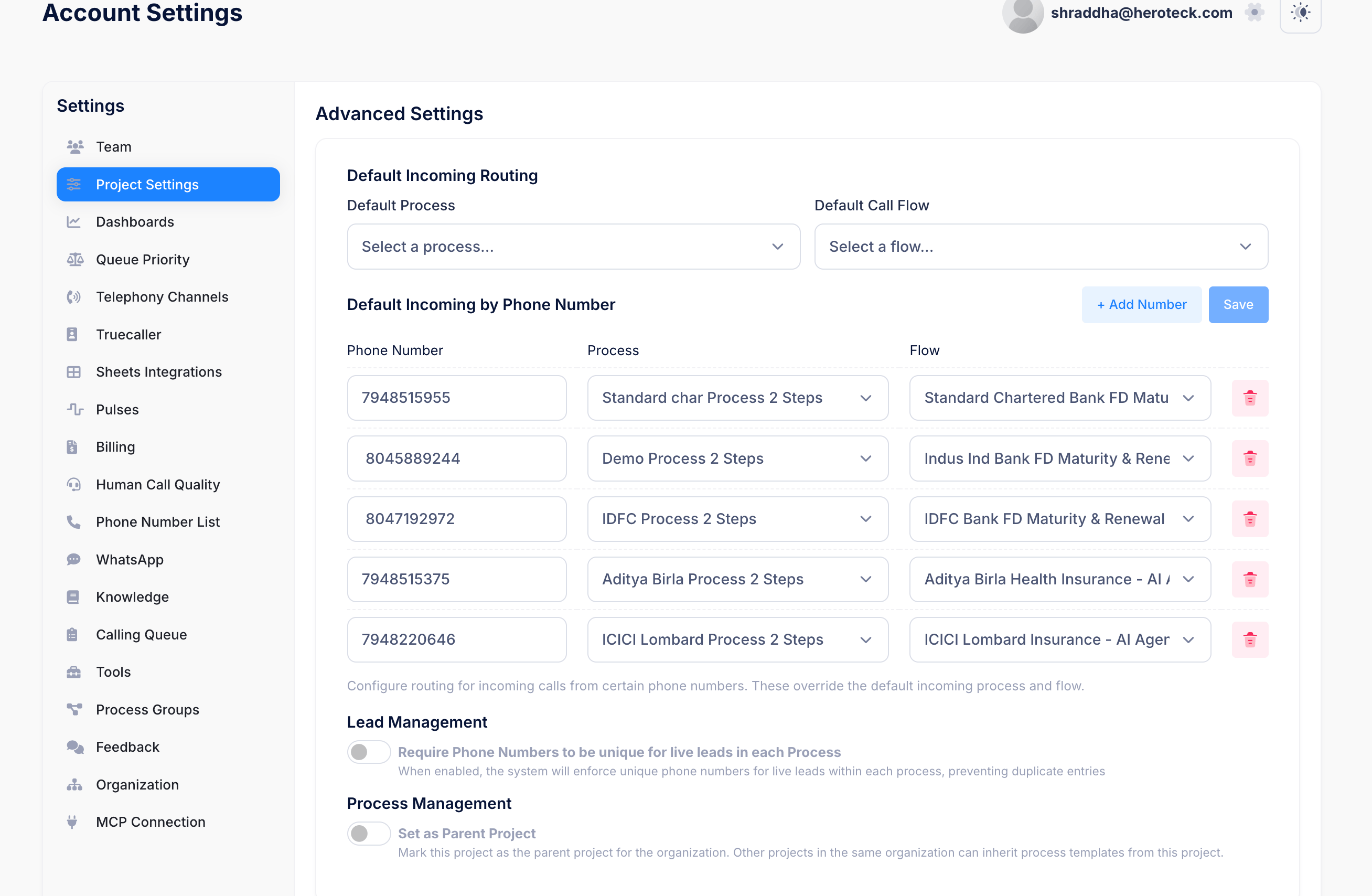The image size is (1372, 896).
Task: Click phone number field 8047192972
Action: click(x=457, y=519)
